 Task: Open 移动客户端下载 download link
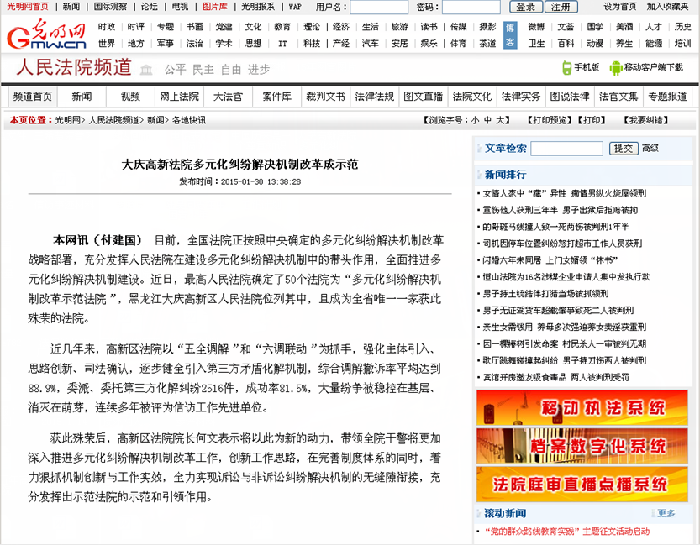[653, 67]
